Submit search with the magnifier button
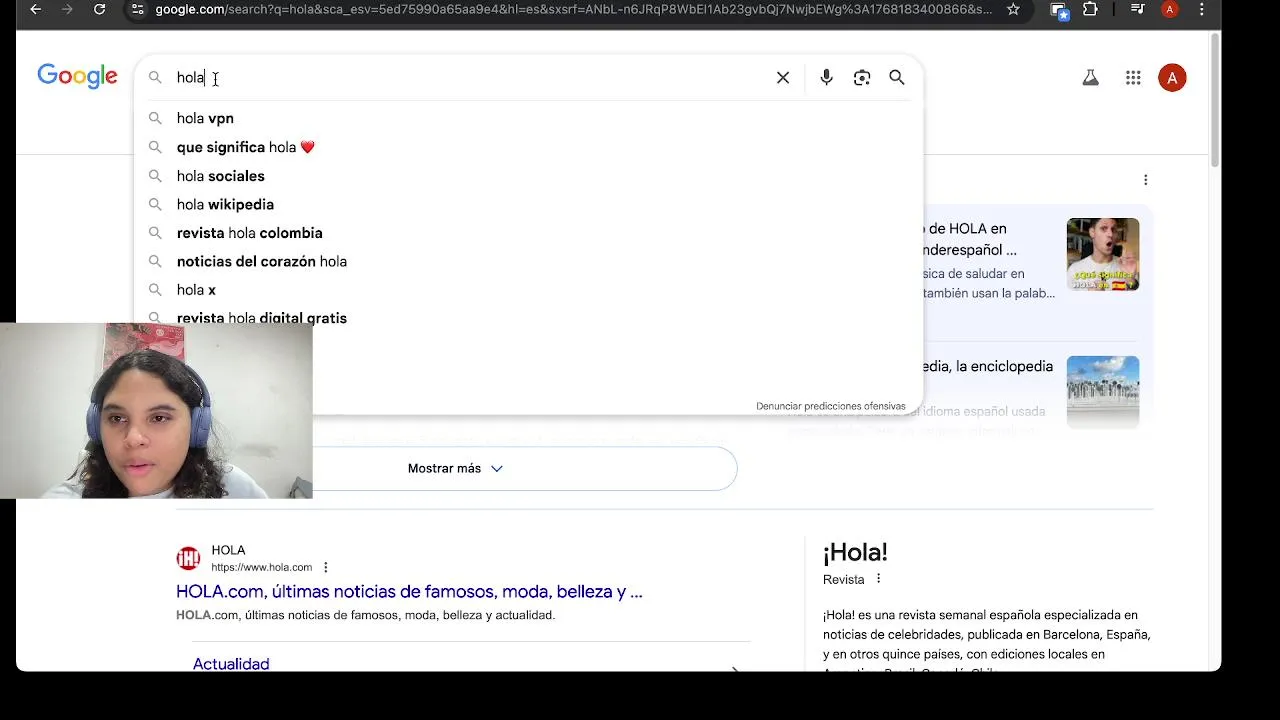1280x720 pixels. (x=897, y=77)
